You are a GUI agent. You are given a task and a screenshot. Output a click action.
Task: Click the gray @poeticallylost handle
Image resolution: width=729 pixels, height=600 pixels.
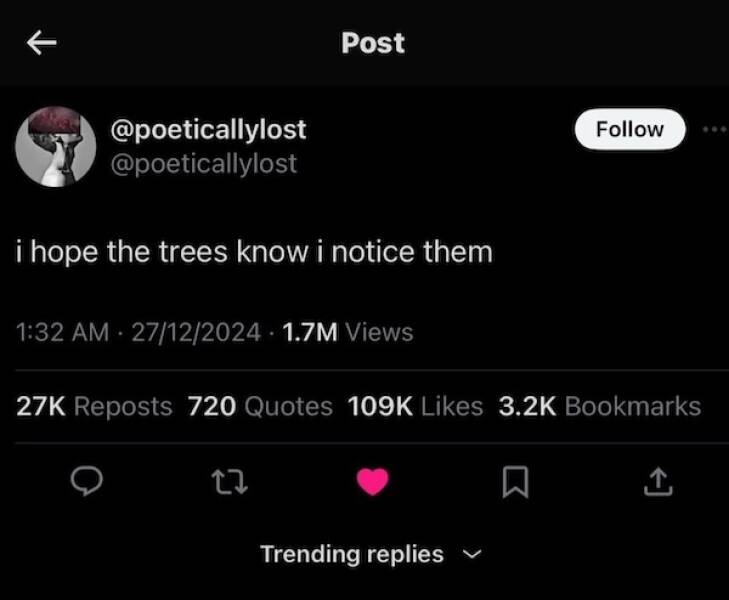coord(208,163)
